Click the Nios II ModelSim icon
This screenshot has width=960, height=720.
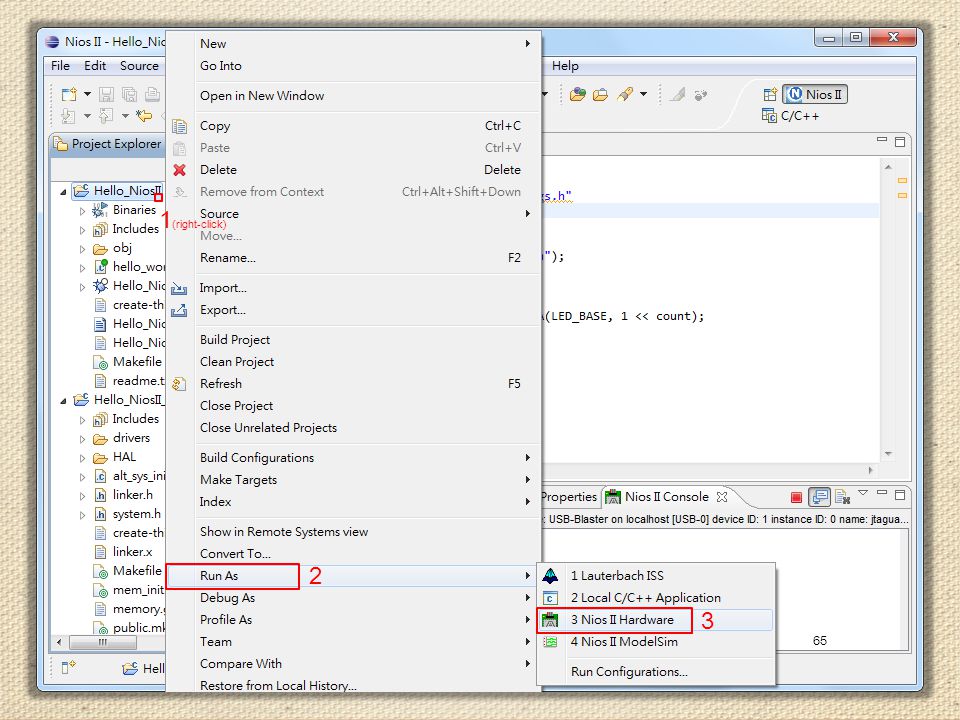(x=550, y=642)
